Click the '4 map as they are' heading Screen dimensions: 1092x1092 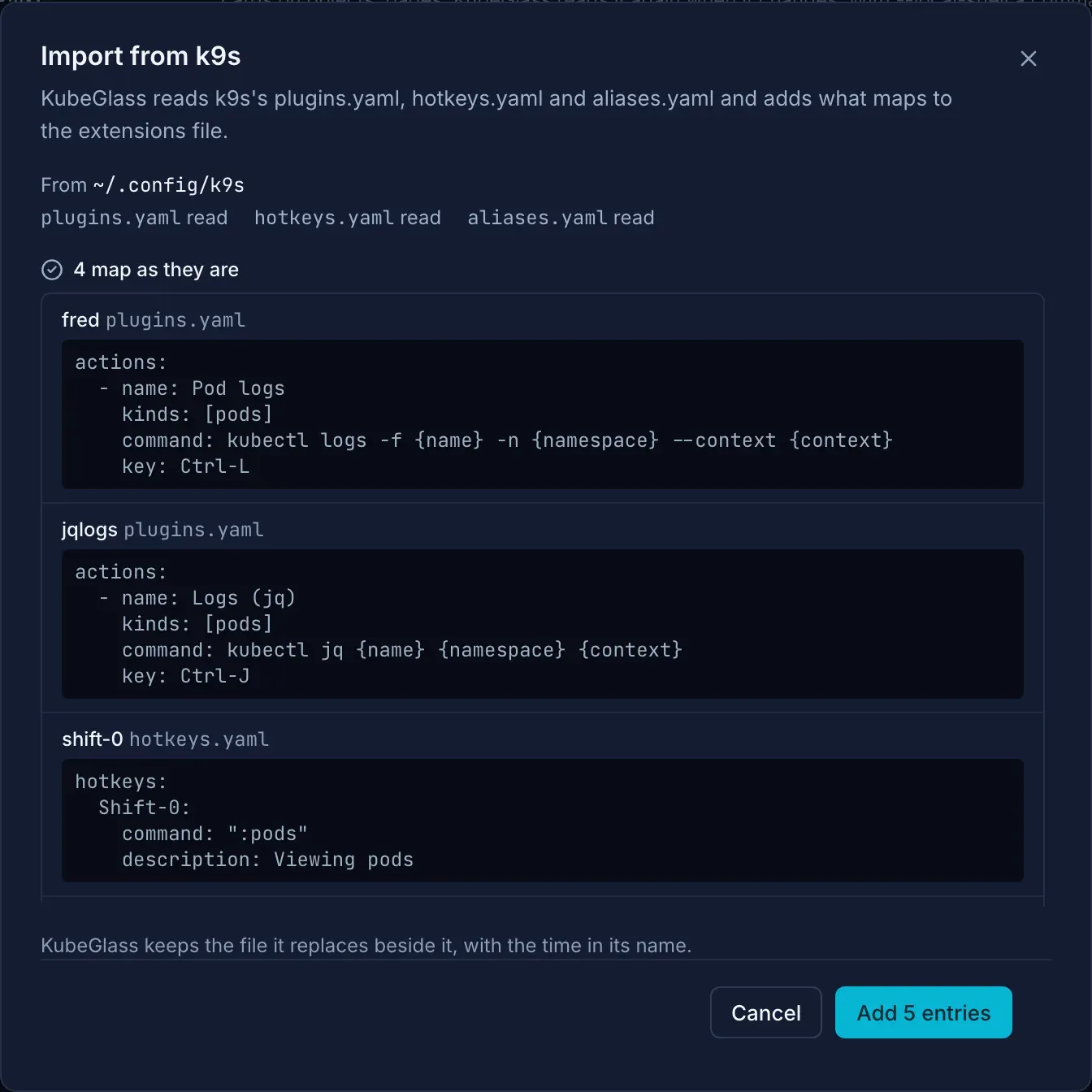[156, 270]
